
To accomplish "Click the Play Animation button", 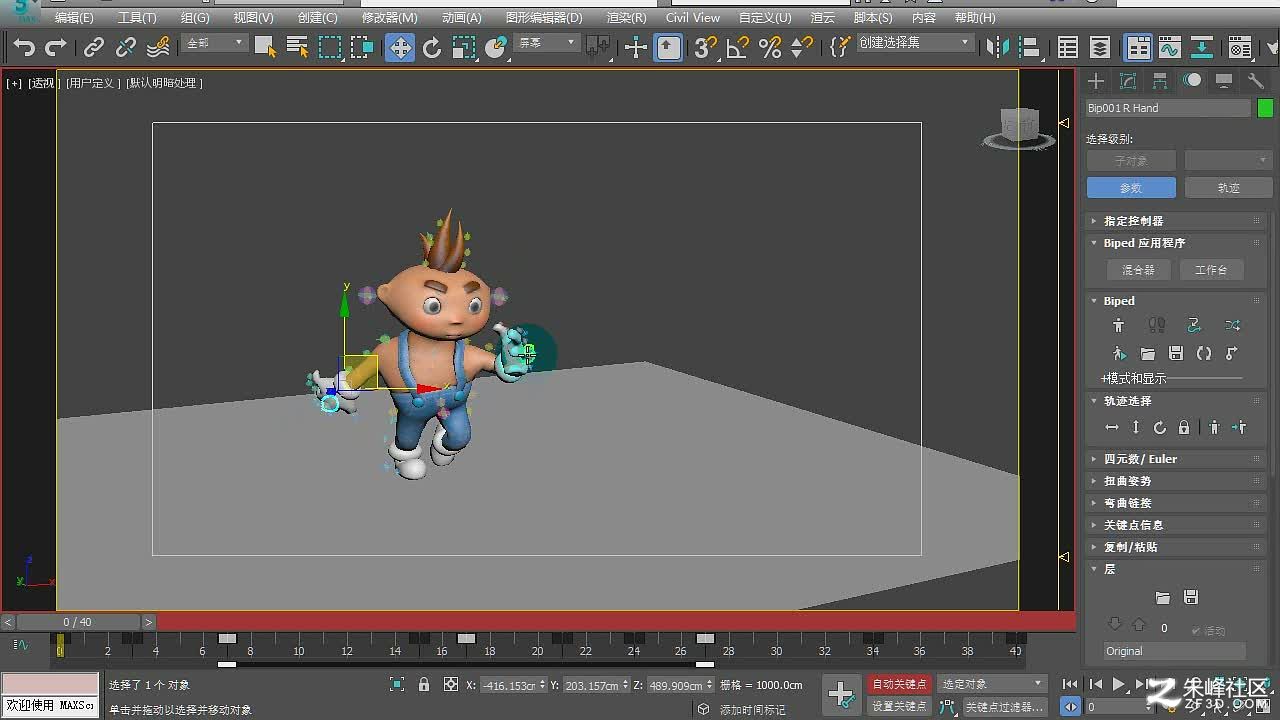I will (x=1119, y=684).
